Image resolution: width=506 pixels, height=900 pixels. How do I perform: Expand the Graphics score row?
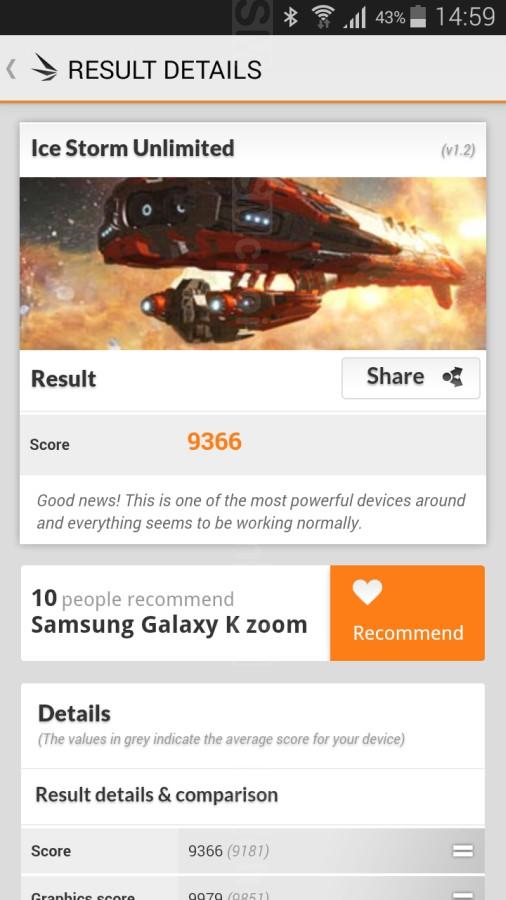tap(462, 894)
